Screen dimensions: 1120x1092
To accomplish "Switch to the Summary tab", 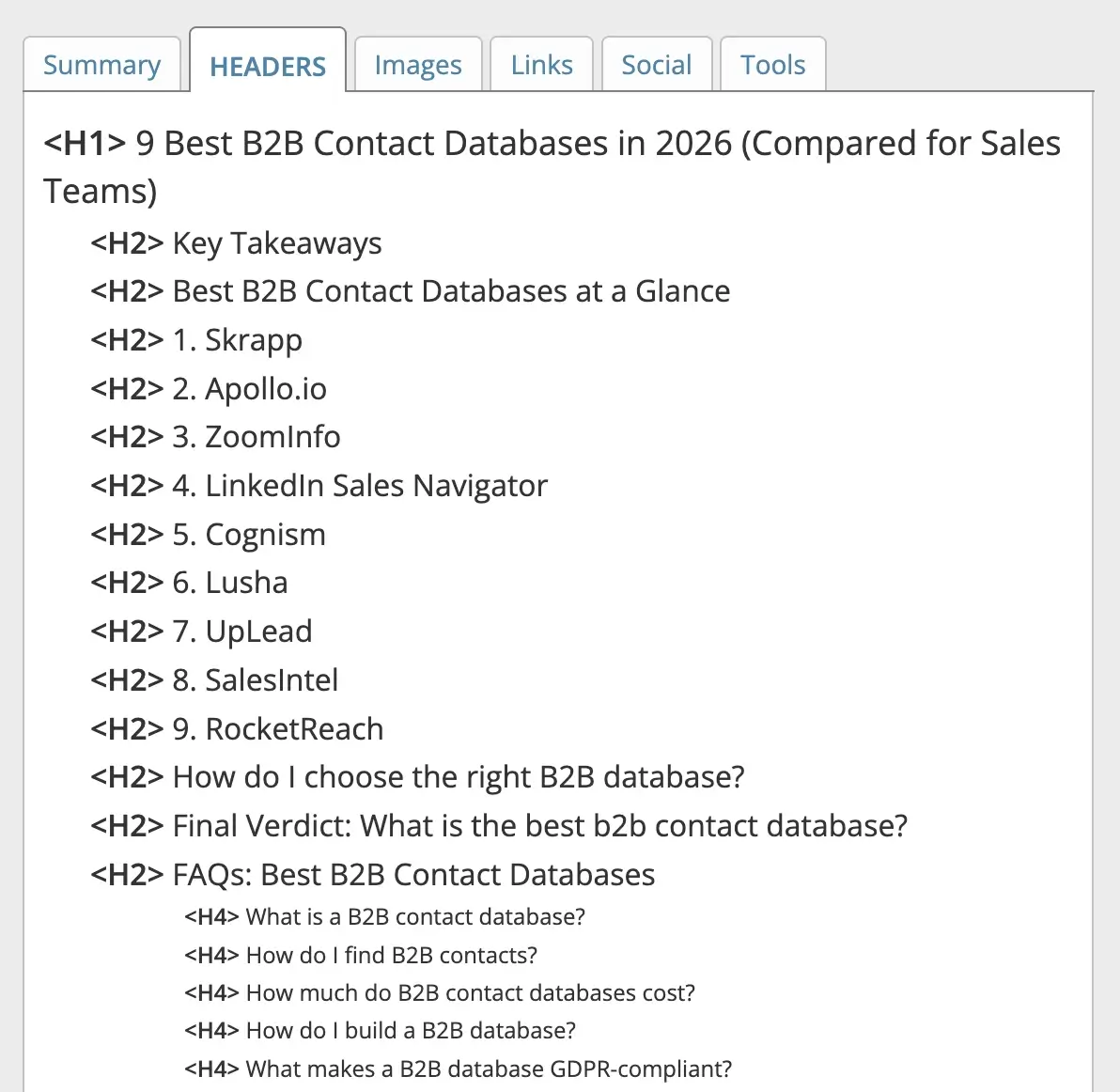I will coord(101,64).
